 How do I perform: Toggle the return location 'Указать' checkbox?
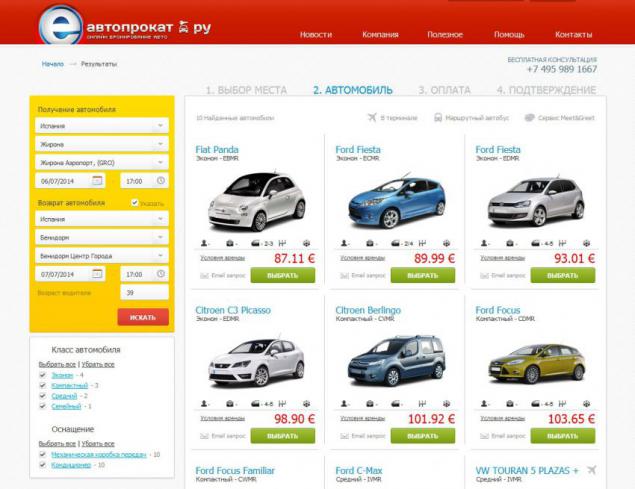coord(134,203)
